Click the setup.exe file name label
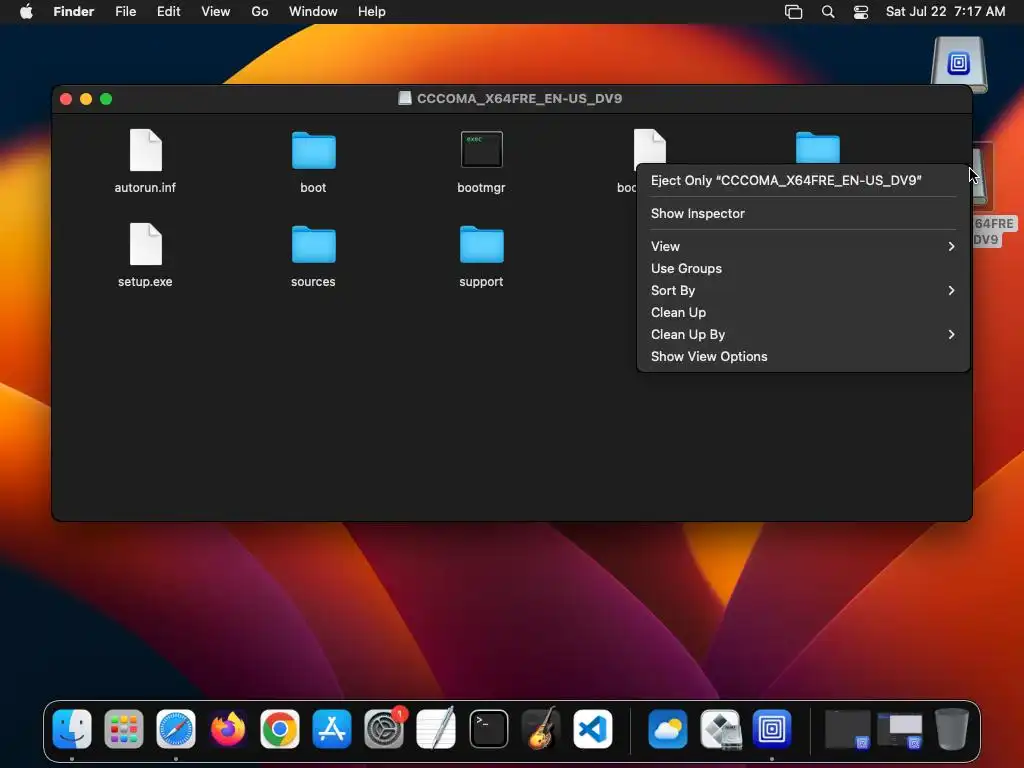This screenshot has height=768, width=1024. point(145,281)
